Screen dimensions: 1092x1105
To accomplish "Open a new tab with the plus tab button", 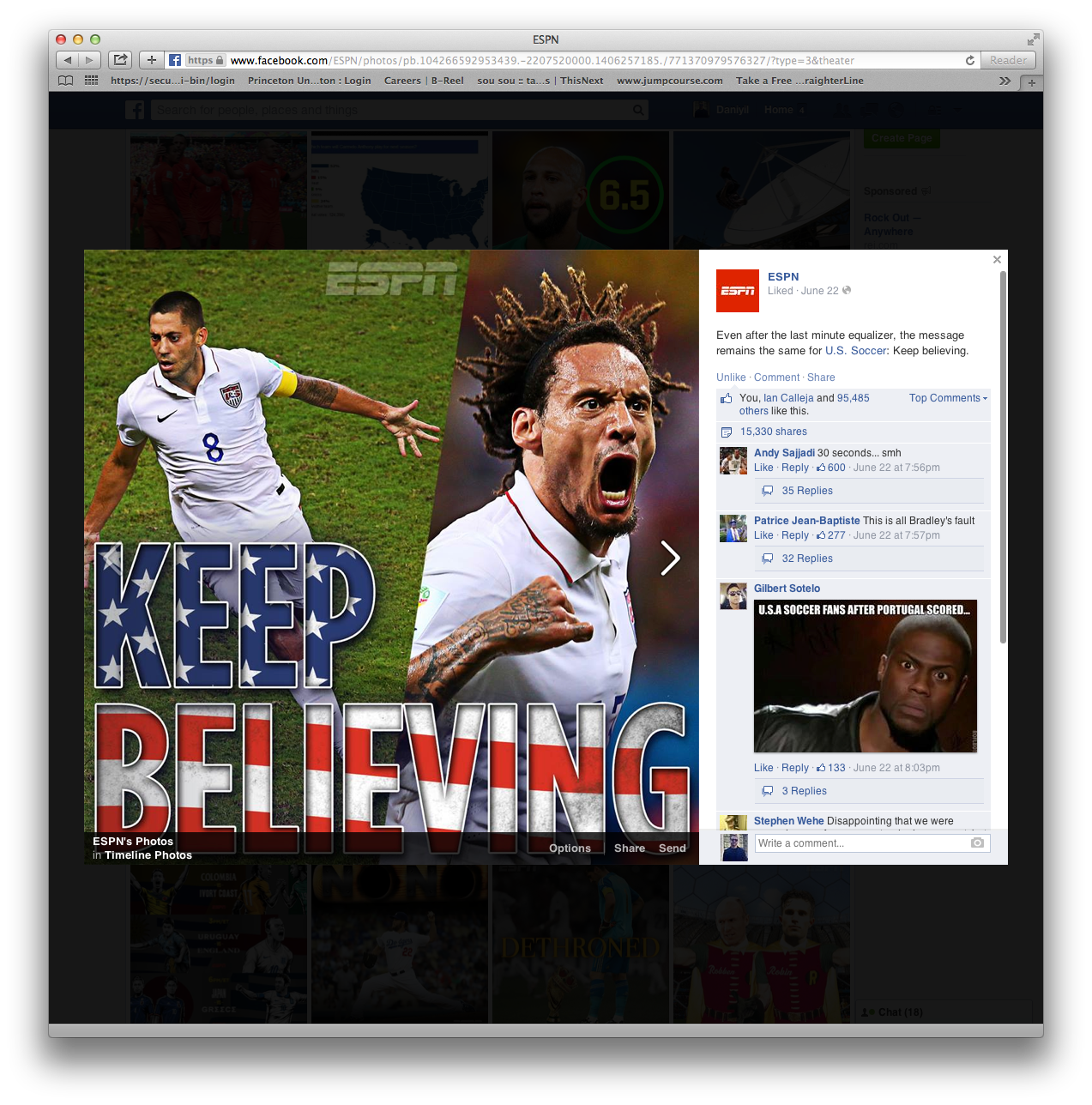I will click(x=1032, y=82).
